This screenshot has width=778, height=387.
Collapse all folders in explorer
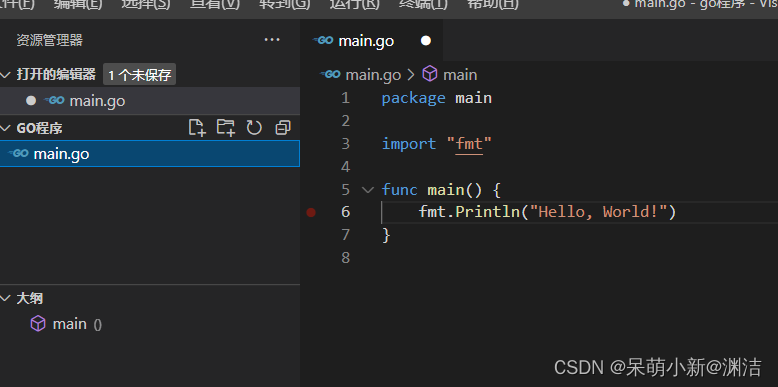(282, 128)
